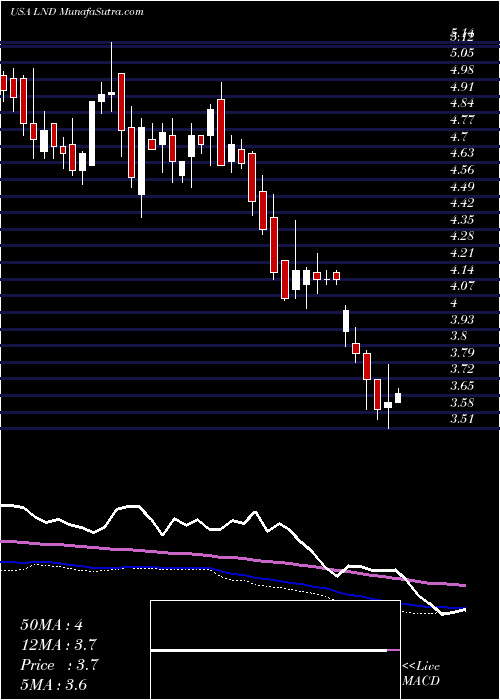Screen dimensions: 500x700
Task: Click the 4.28 axis value
Action: [x=462, y=236]
